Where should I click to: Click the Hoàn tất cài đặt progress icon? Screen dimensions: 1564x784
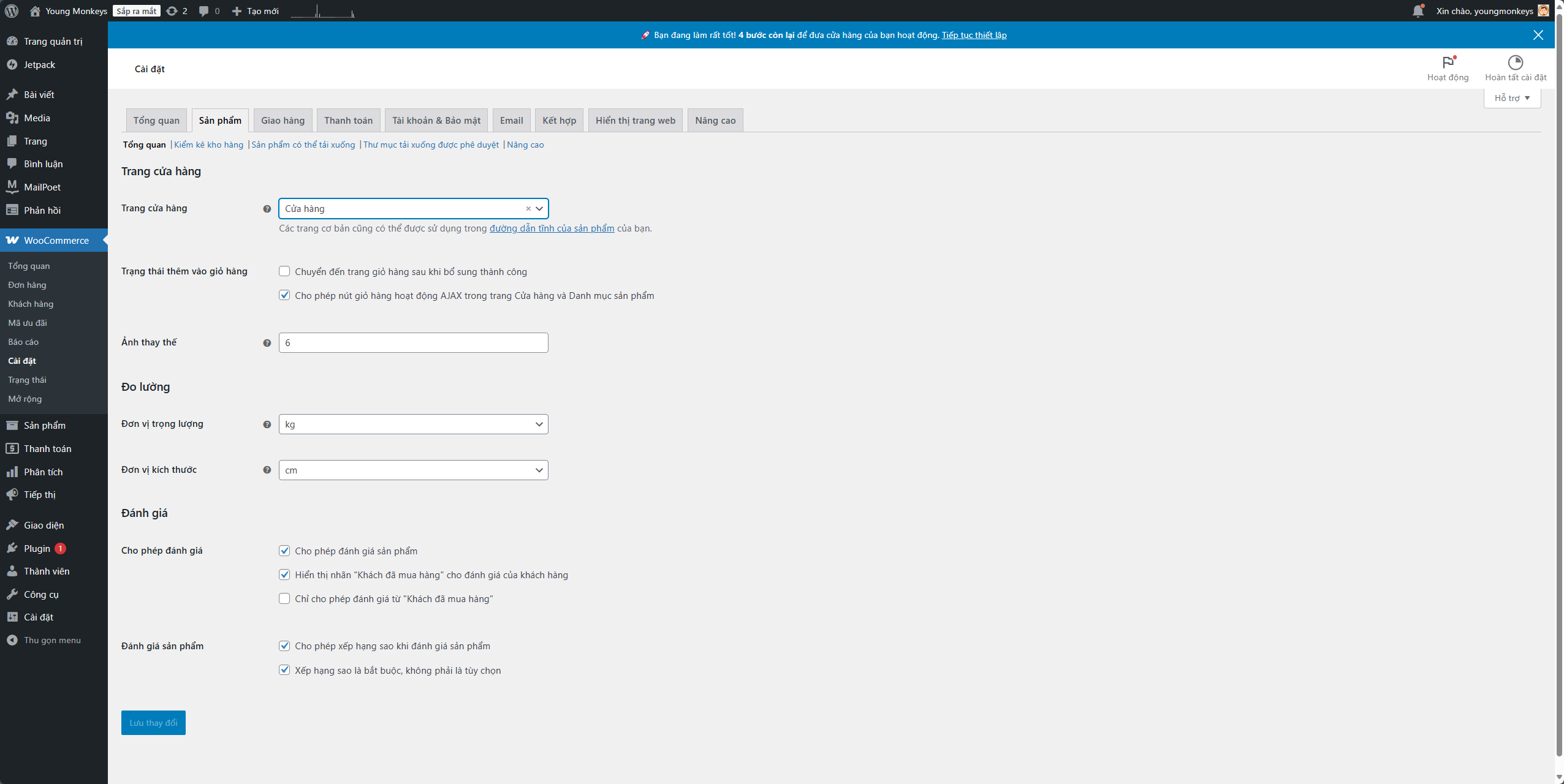pos(1515,62)
